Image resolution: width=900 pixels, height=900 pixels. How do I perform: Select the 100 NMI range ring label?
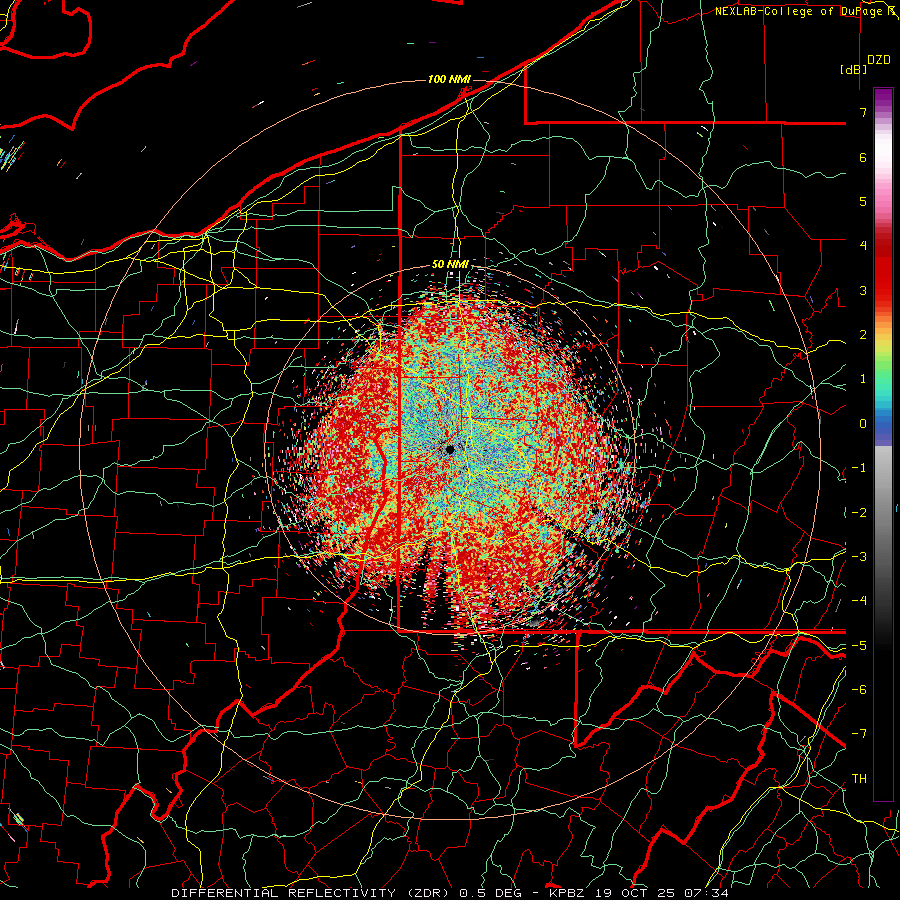click(x=449, y=79)
